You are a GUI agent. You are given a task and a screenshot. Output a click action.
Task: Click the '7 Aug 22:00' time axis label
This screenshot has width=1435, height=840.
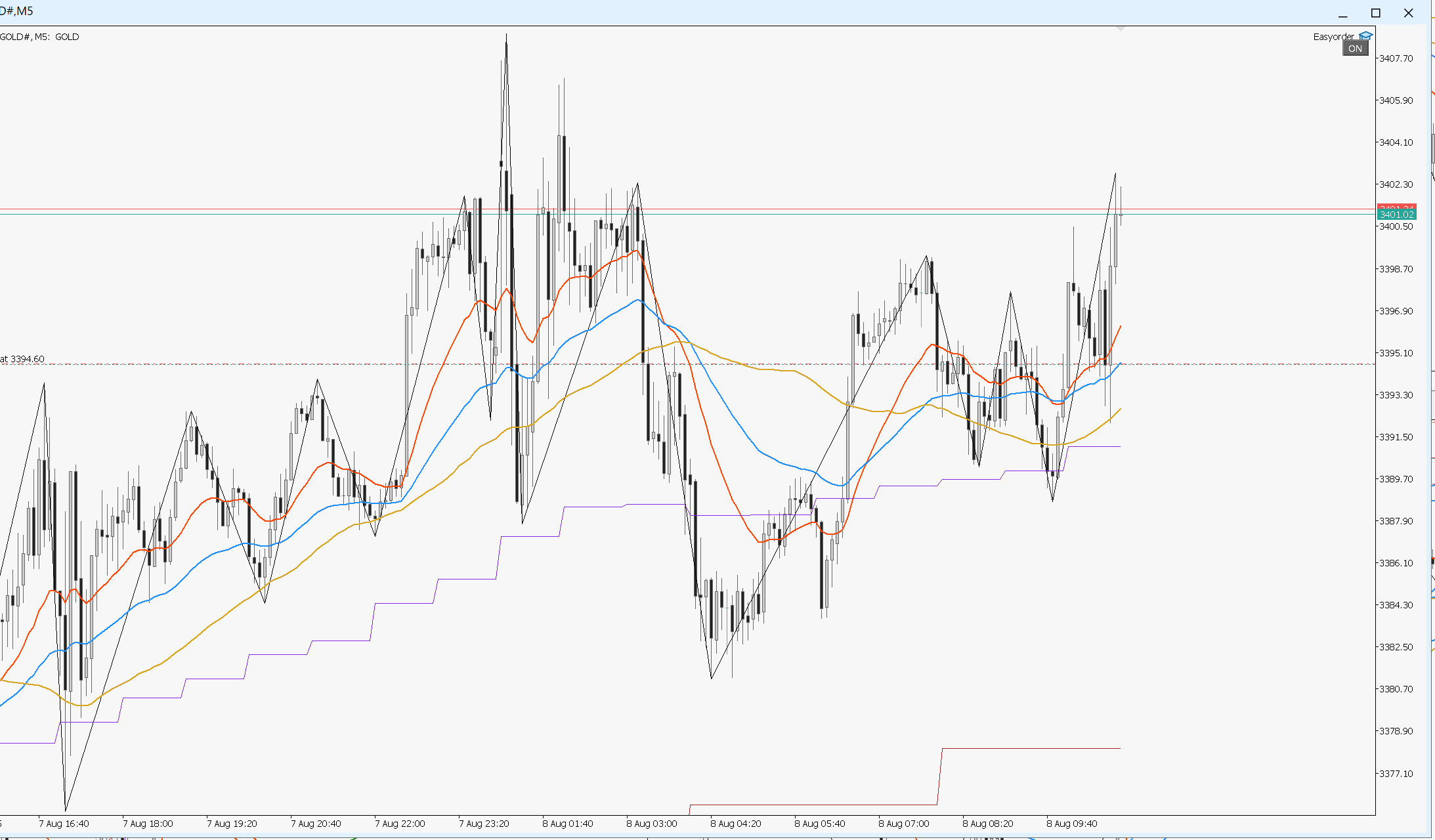tap(400, 824)
